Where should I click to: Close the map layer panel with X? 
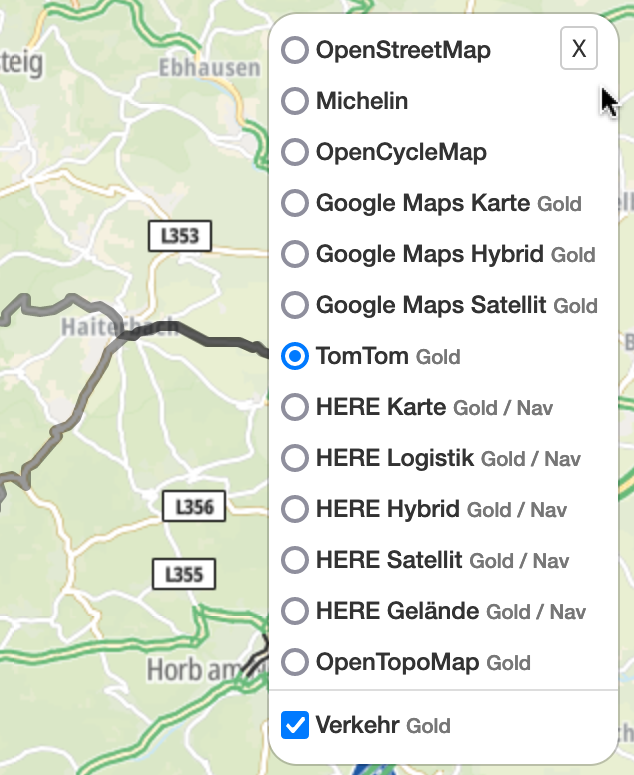click(x=579, y=48)
